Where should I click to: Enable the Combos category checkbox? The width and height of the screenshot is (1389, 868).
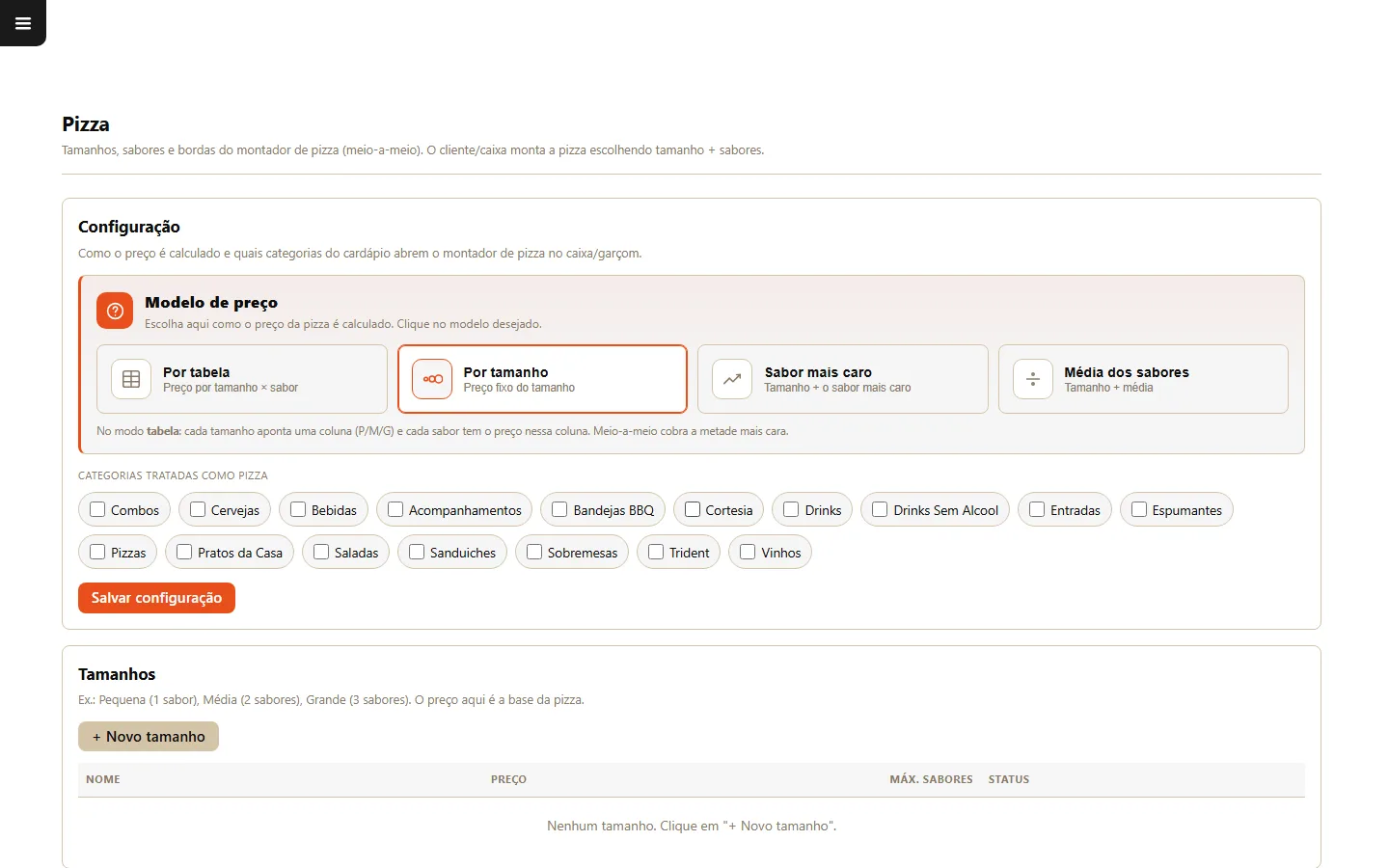click(x=97, y=509)
